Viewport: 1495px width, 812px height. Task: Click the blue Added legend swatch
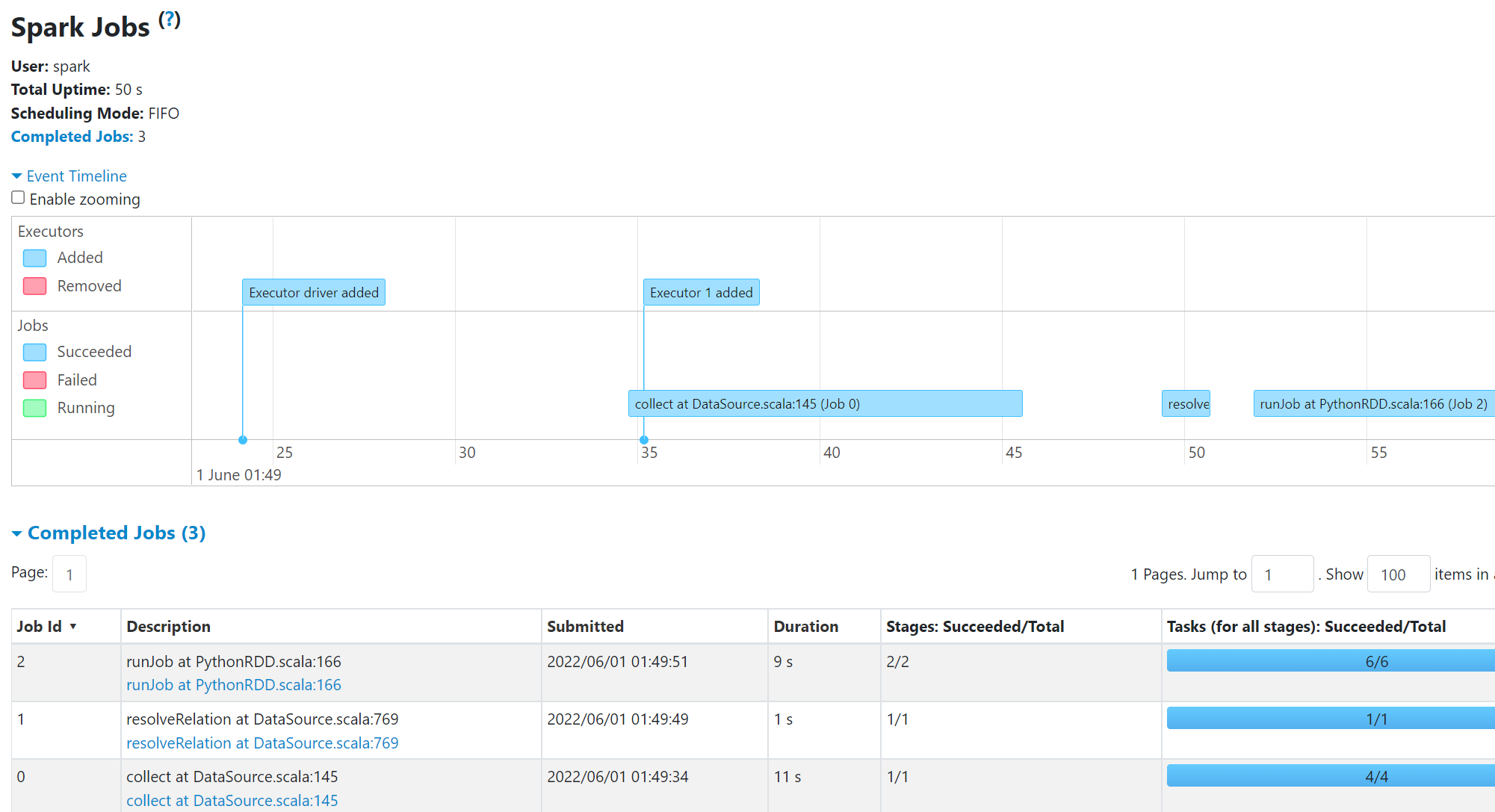(x=34, y=257)
